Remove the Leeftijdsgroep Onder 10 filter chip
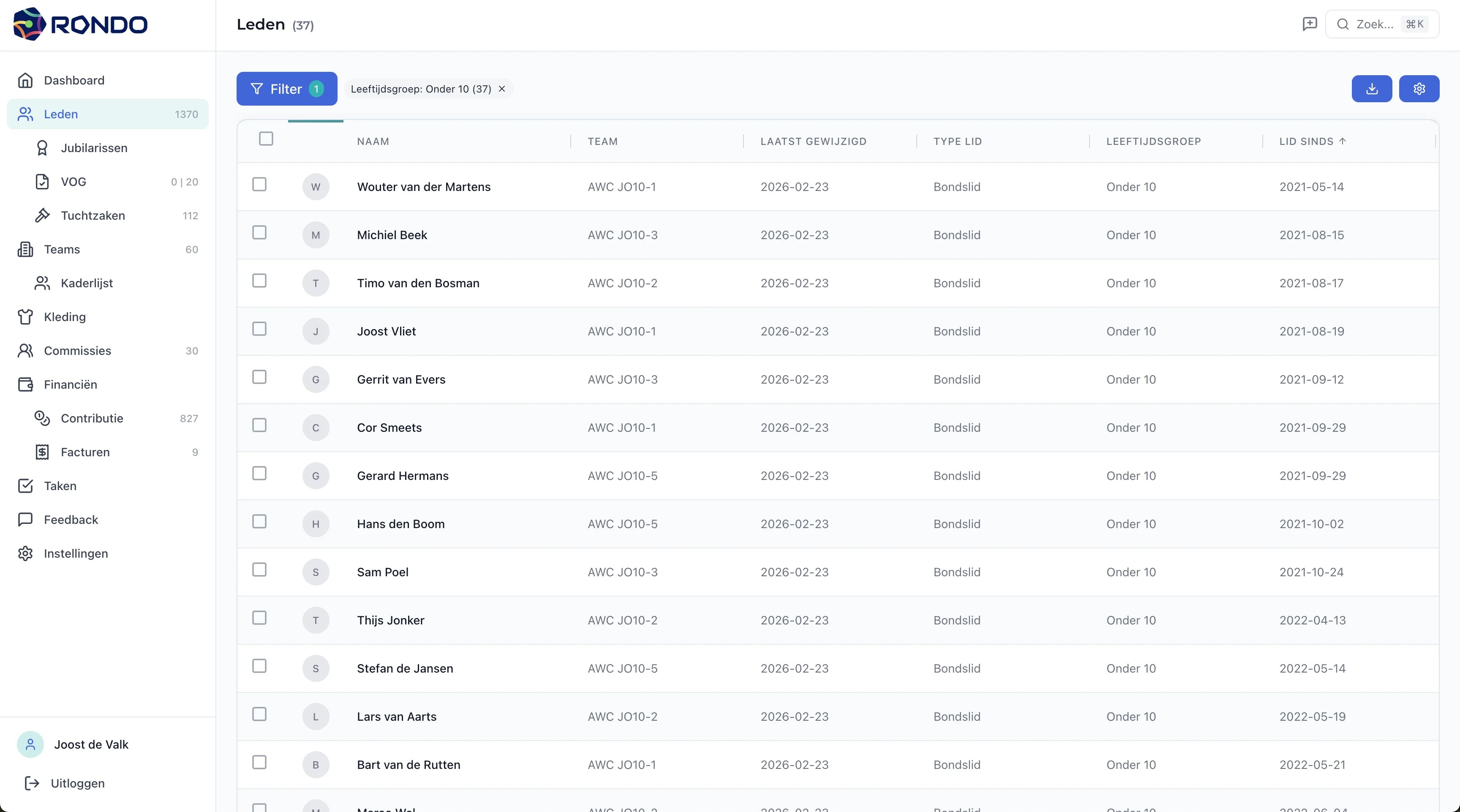1460x812 pixels. click(x=501, y=89)
